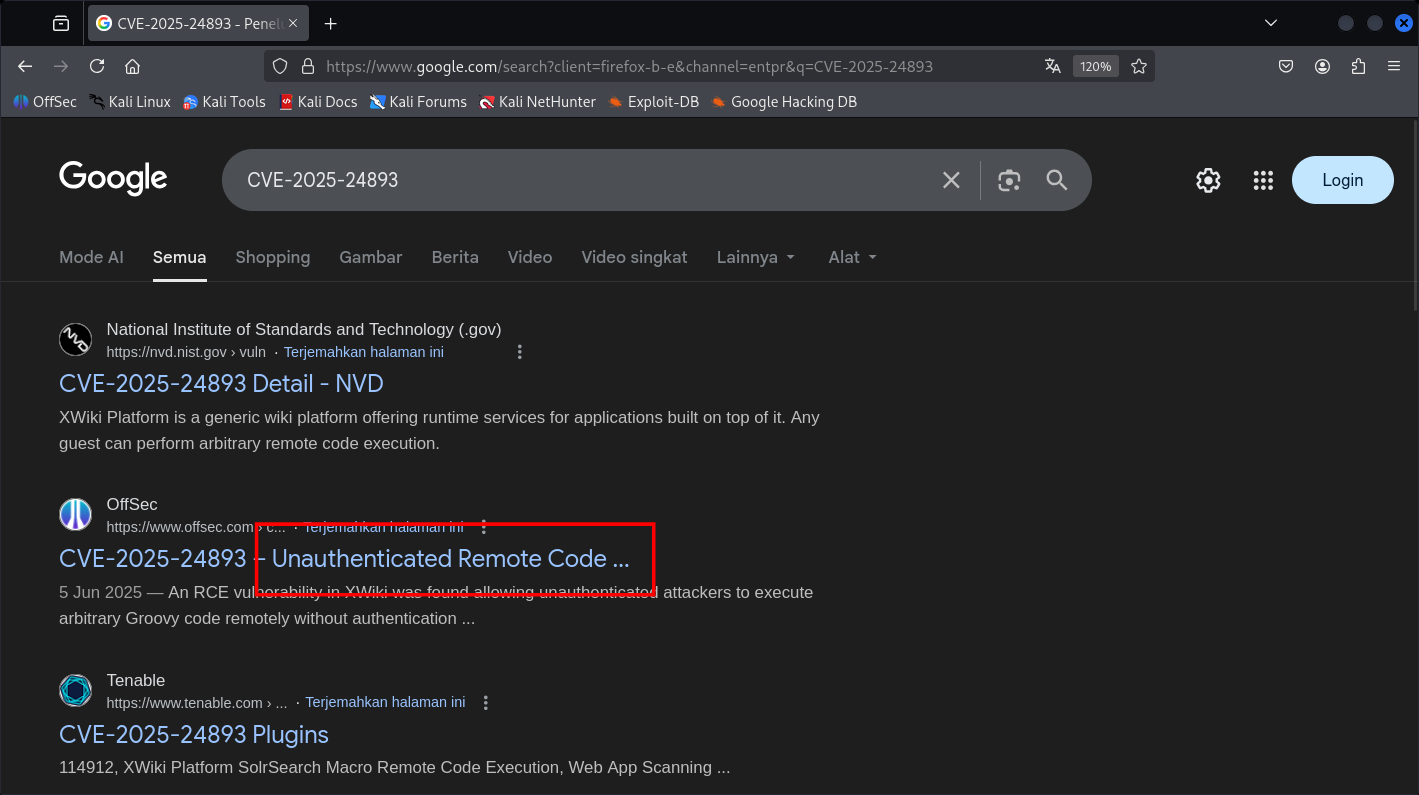The image size is (1419, 795).
Task: Open recent browsing Firefox View icon
Action: (x=61, y=23)
